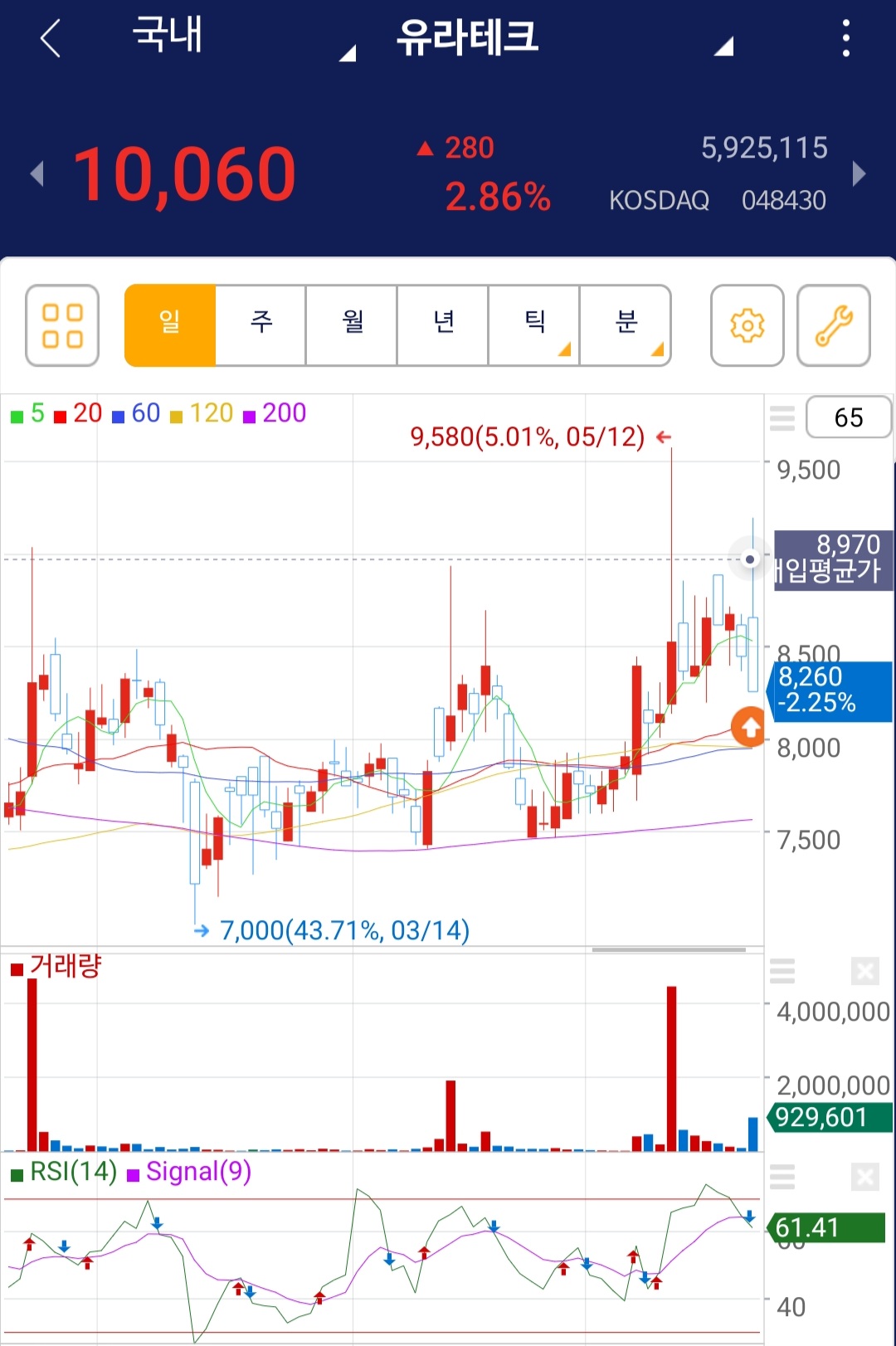
Task: Open the chart layout grid icon
Action: (62, 325)
